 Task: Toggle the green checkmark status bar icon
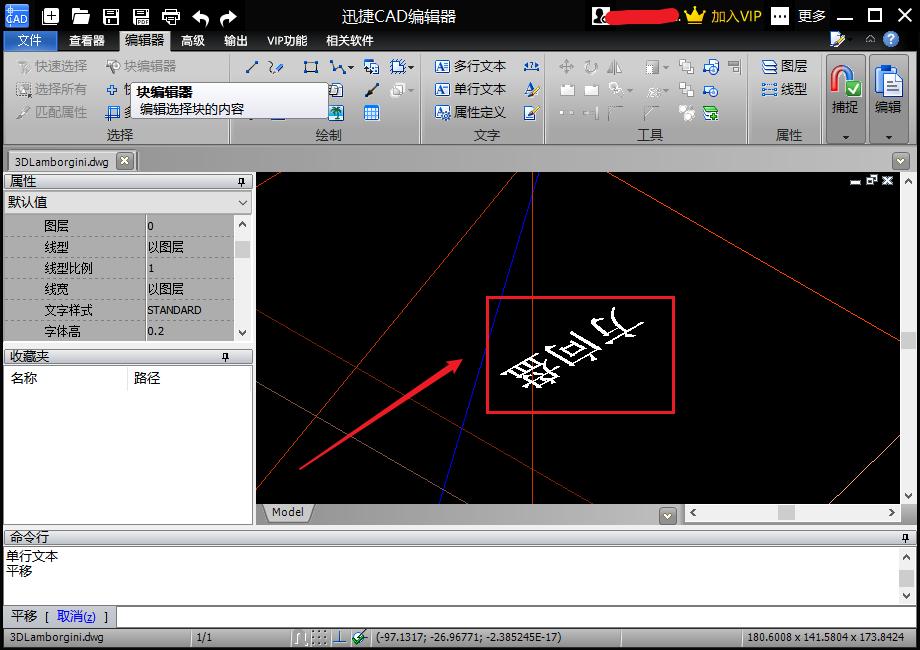coord(360,637)
